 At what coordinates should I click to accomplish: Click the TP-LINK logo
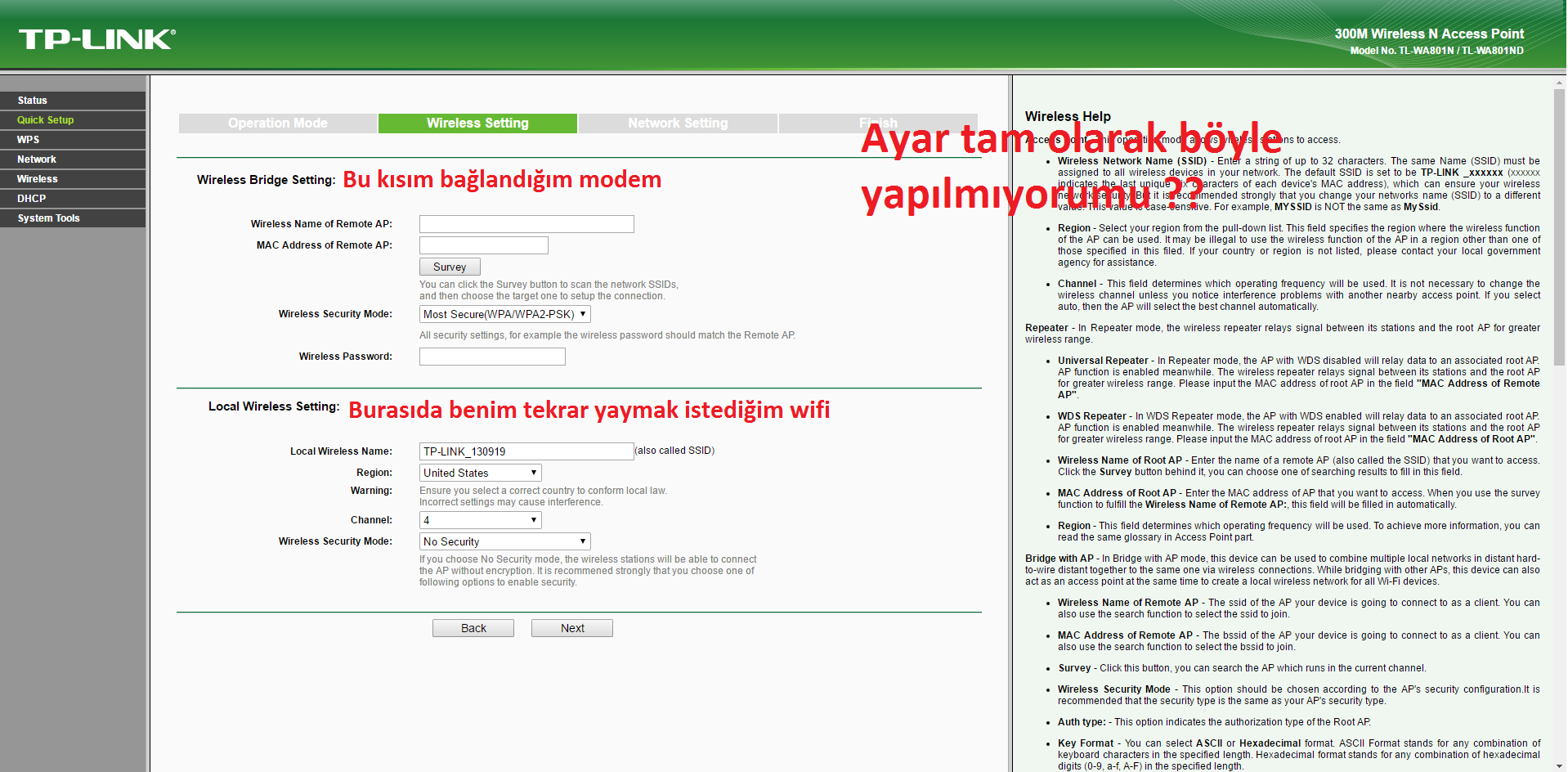click(97, 39)
